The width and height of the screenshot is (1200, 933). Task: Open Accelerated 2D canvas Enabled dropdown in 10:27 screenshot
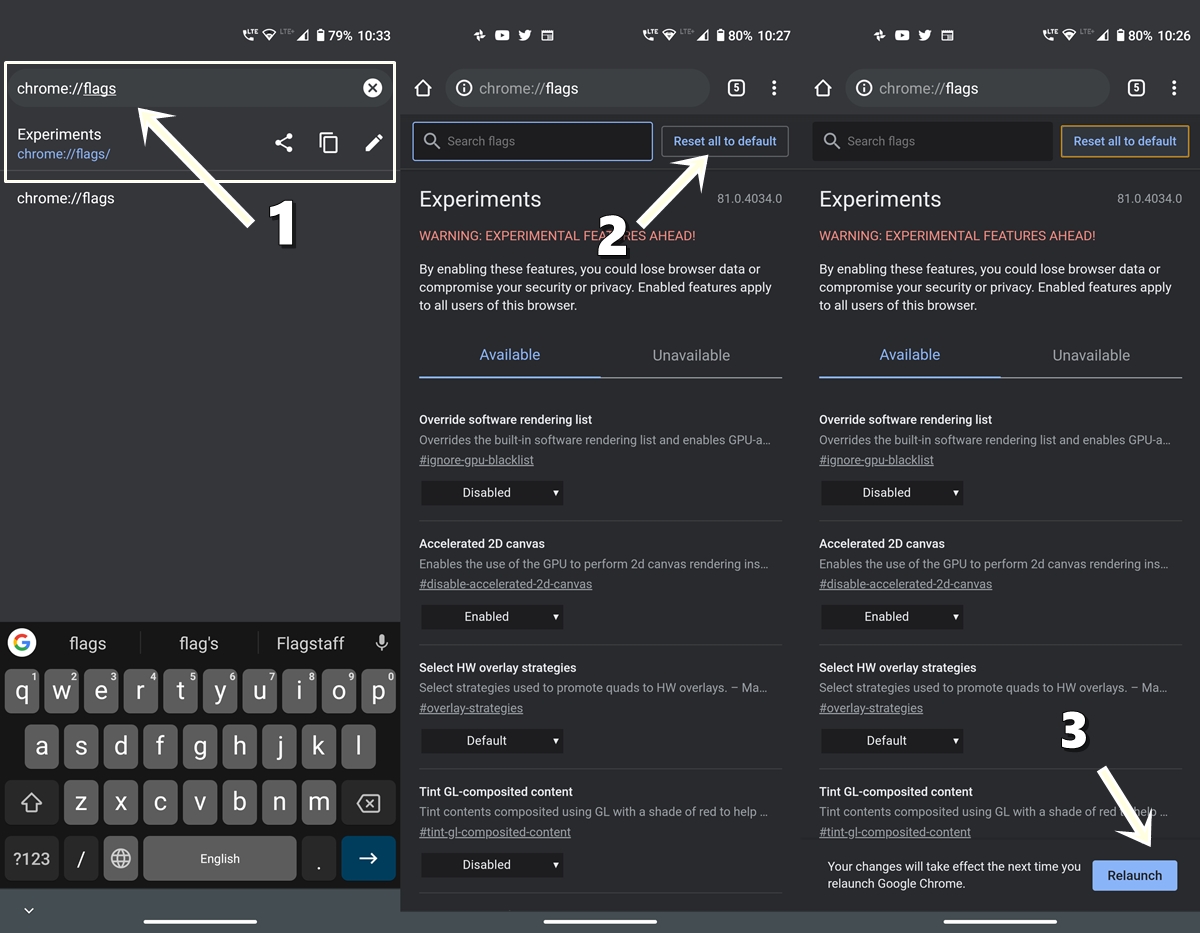pyautogui.click(x=492, y=616)
